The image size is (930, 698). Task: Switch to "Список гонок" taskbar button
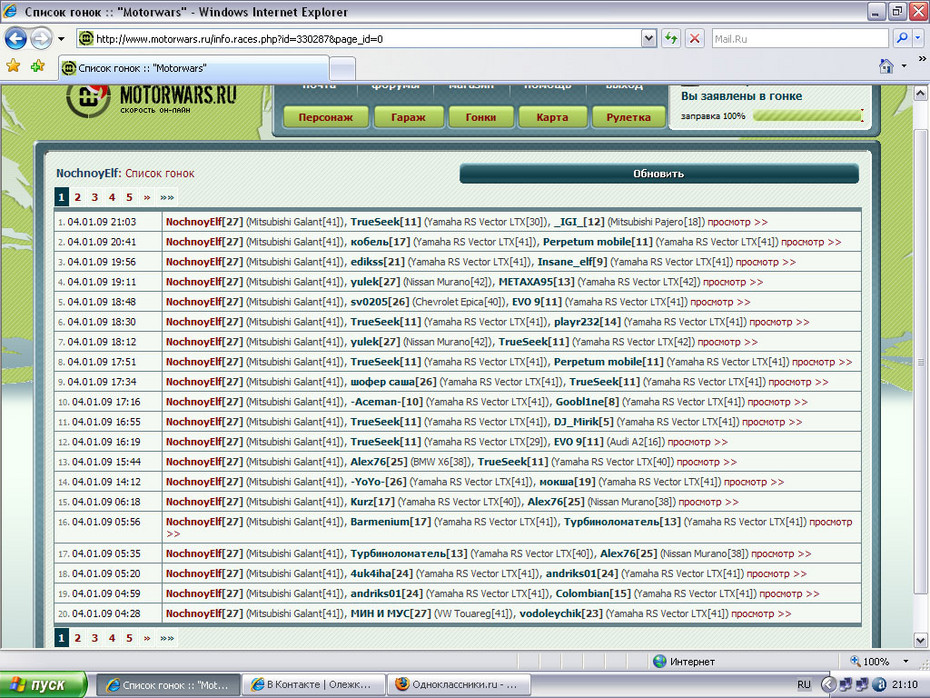168,685
